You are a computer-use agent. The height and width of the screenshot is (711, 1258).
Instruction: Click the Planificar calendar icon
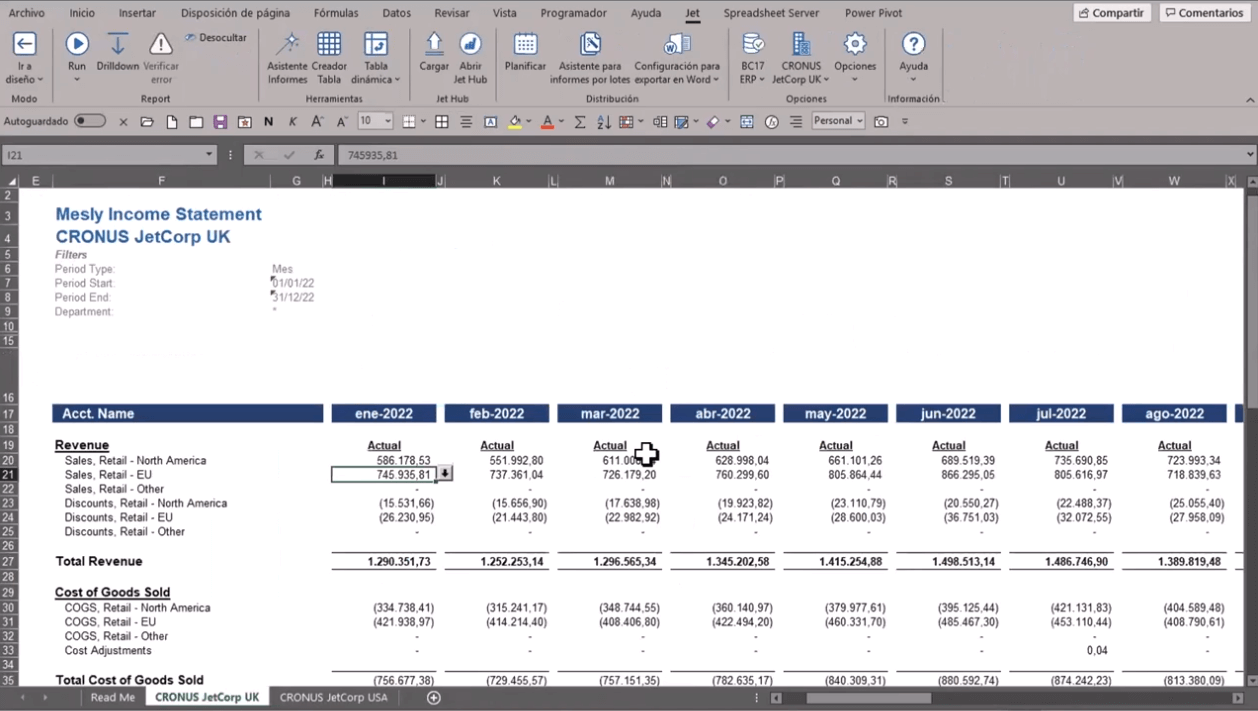pyautogui.click(x=525, y=45)
